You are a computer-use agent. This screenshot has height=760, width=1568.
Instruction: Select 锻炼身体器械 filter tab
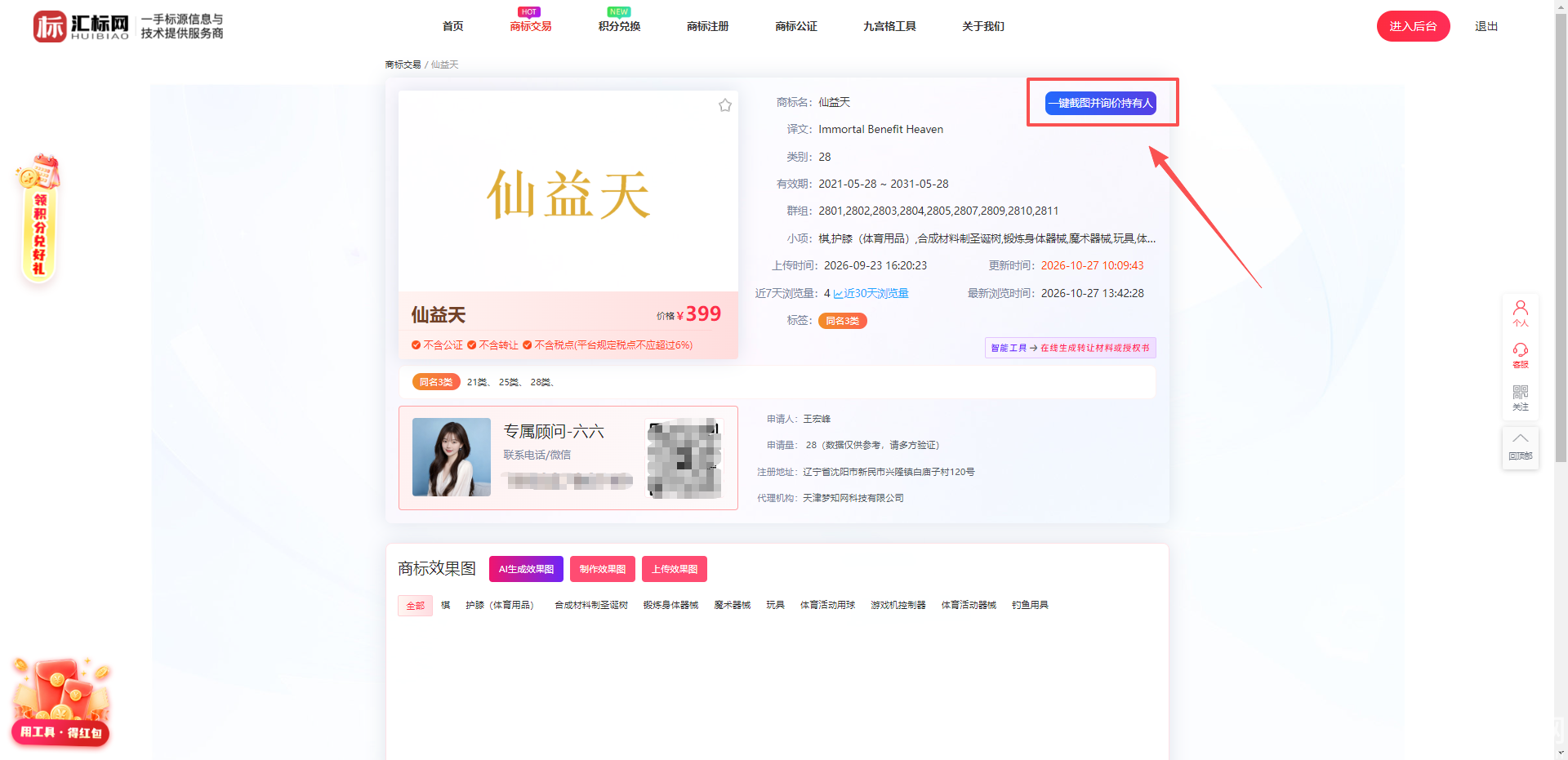pos(670,605)
